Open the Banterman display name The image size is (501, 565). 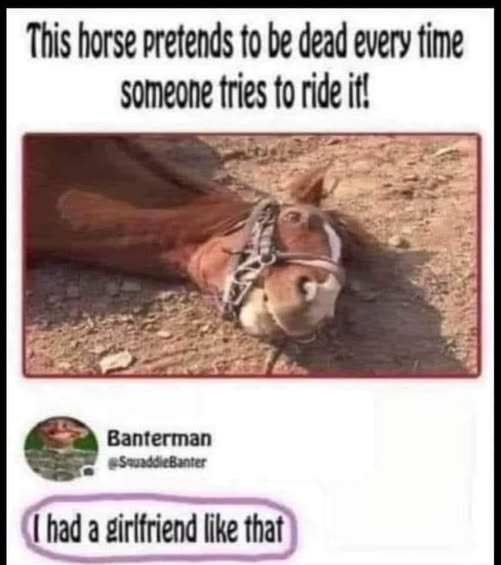pos(159,439)
